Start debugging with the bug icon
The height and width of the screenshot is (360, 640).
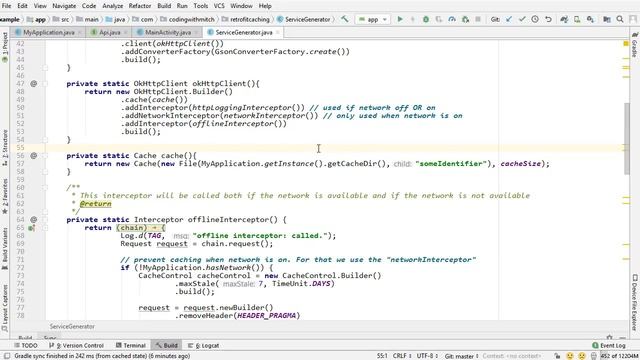click(426, 19)
